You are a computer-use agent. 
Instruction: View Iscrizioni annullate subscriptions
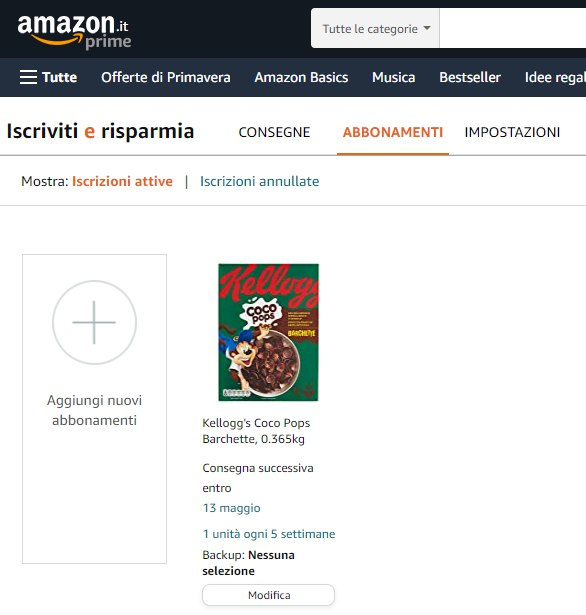(260, 181)
